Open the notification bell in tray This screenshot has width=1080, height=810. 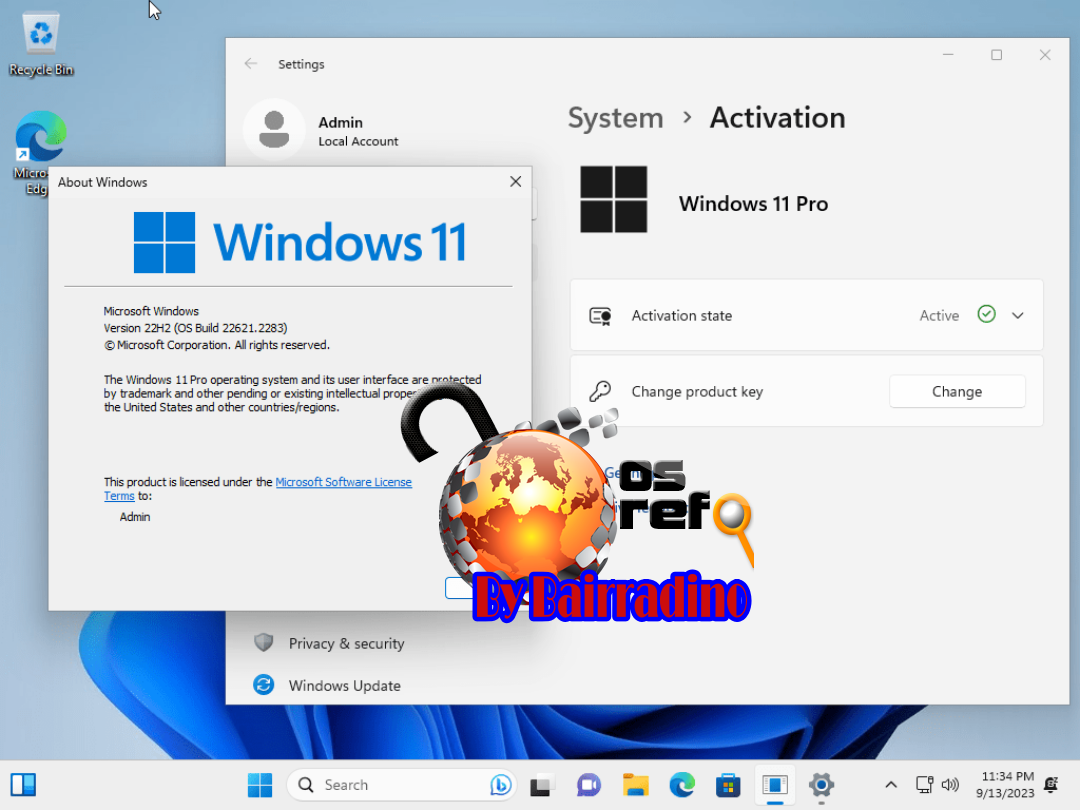pos(1051,785)
